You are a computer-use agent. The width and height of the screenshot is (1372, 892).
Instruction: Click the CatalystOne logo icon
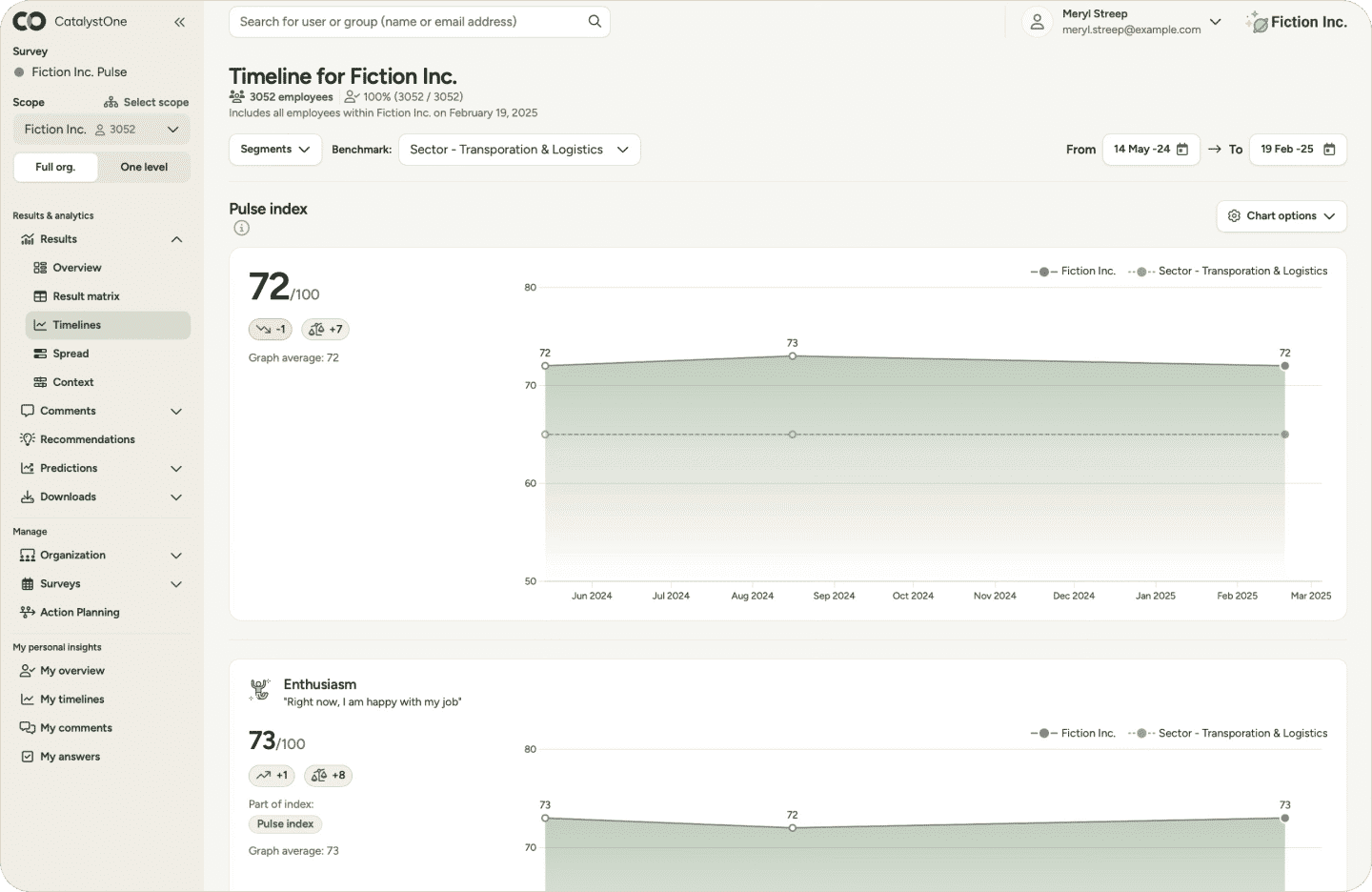pyautogui.click(x=30, y=21)
